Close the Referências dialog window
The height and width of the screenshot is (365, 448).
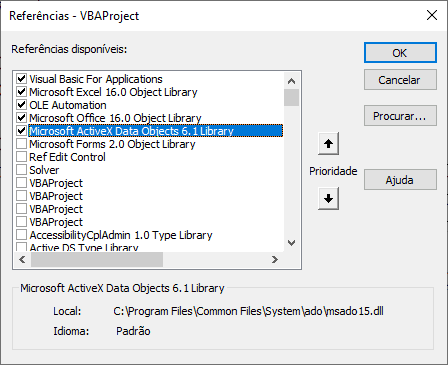click(432, 15)
